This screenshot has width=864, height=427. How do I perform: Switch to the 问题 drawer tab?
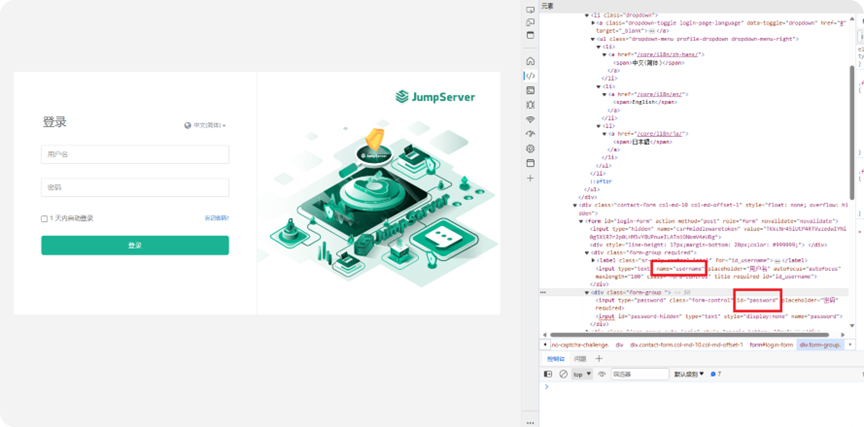(x=580, y=359)
